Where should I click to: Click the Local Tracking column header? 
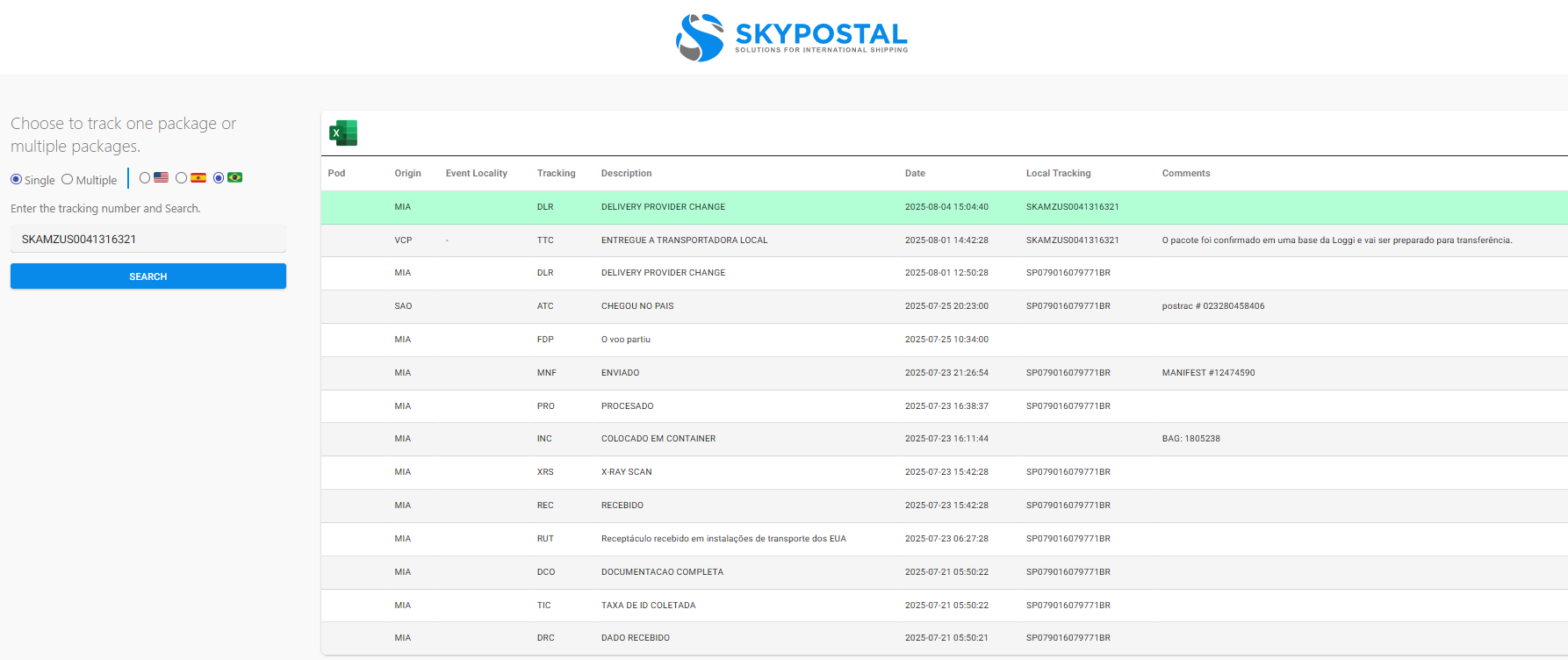tap(1058, 173)
